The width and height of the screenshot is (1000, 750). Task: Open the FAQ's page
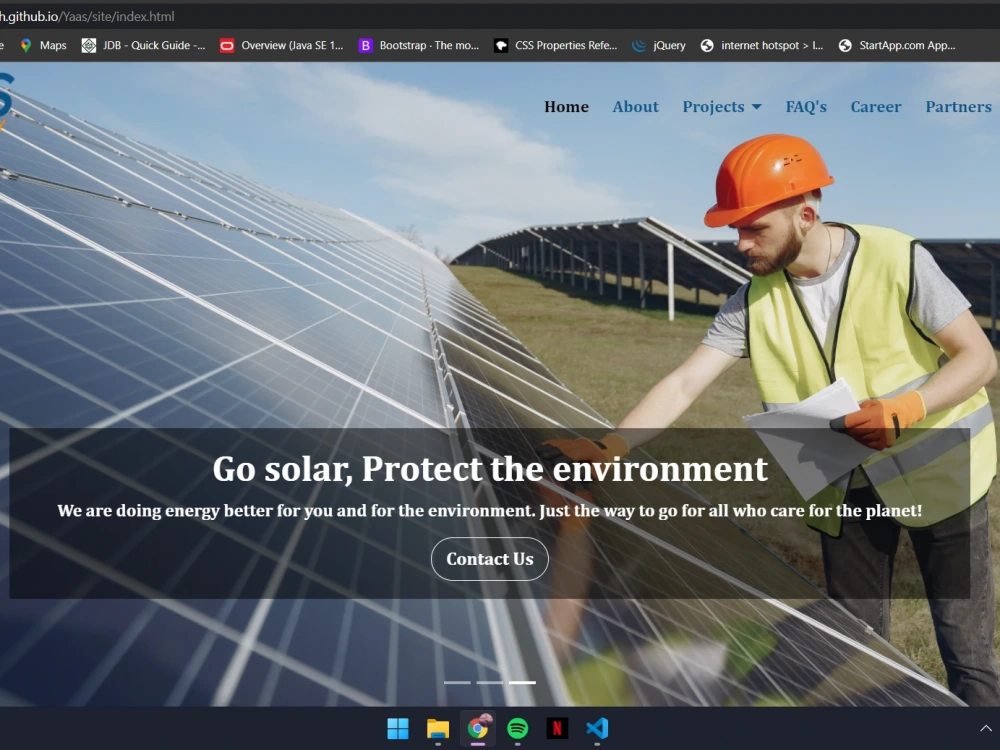pos(806,107)
